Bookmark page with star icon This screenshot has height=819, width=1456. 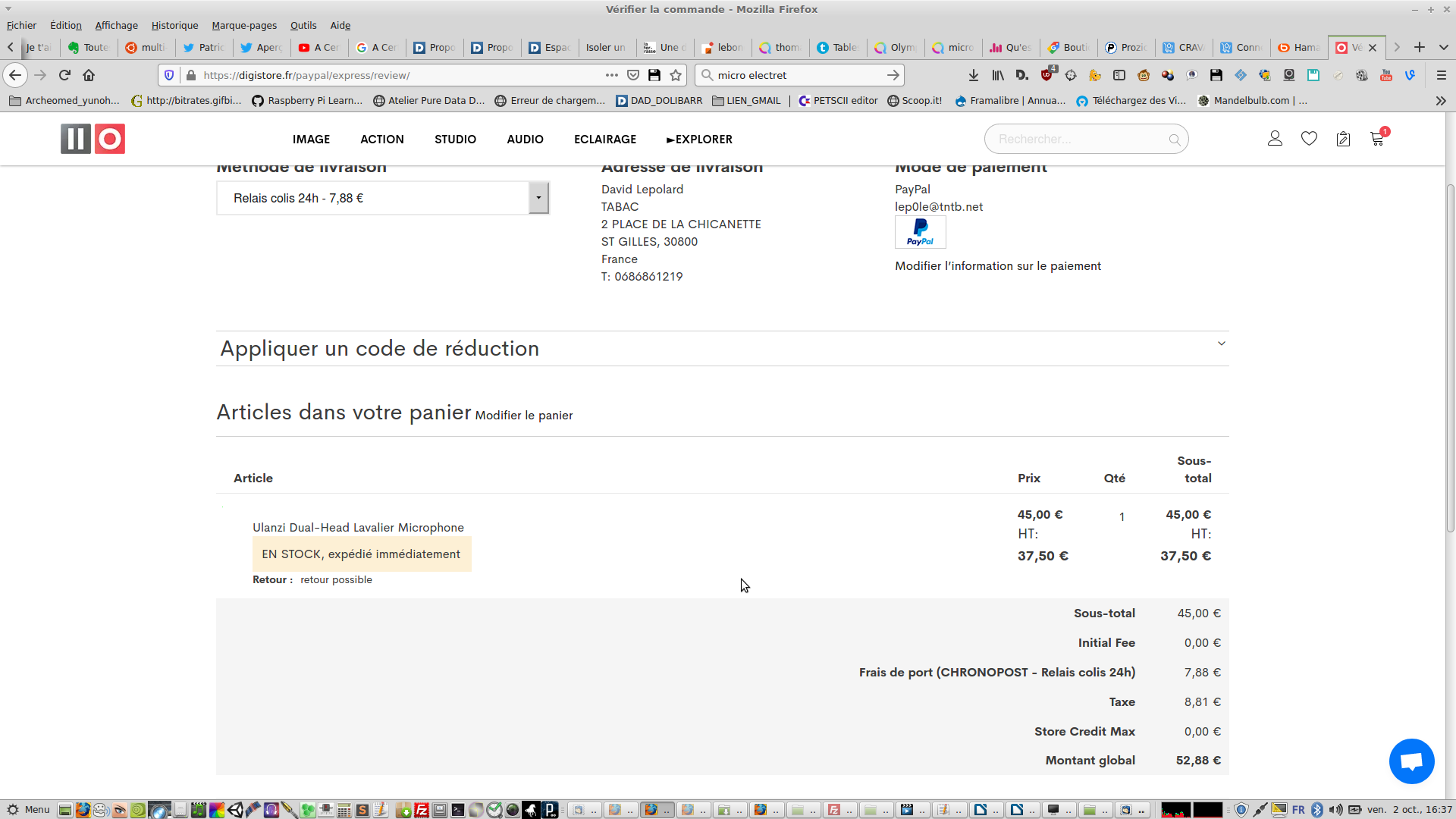[676, 75]
